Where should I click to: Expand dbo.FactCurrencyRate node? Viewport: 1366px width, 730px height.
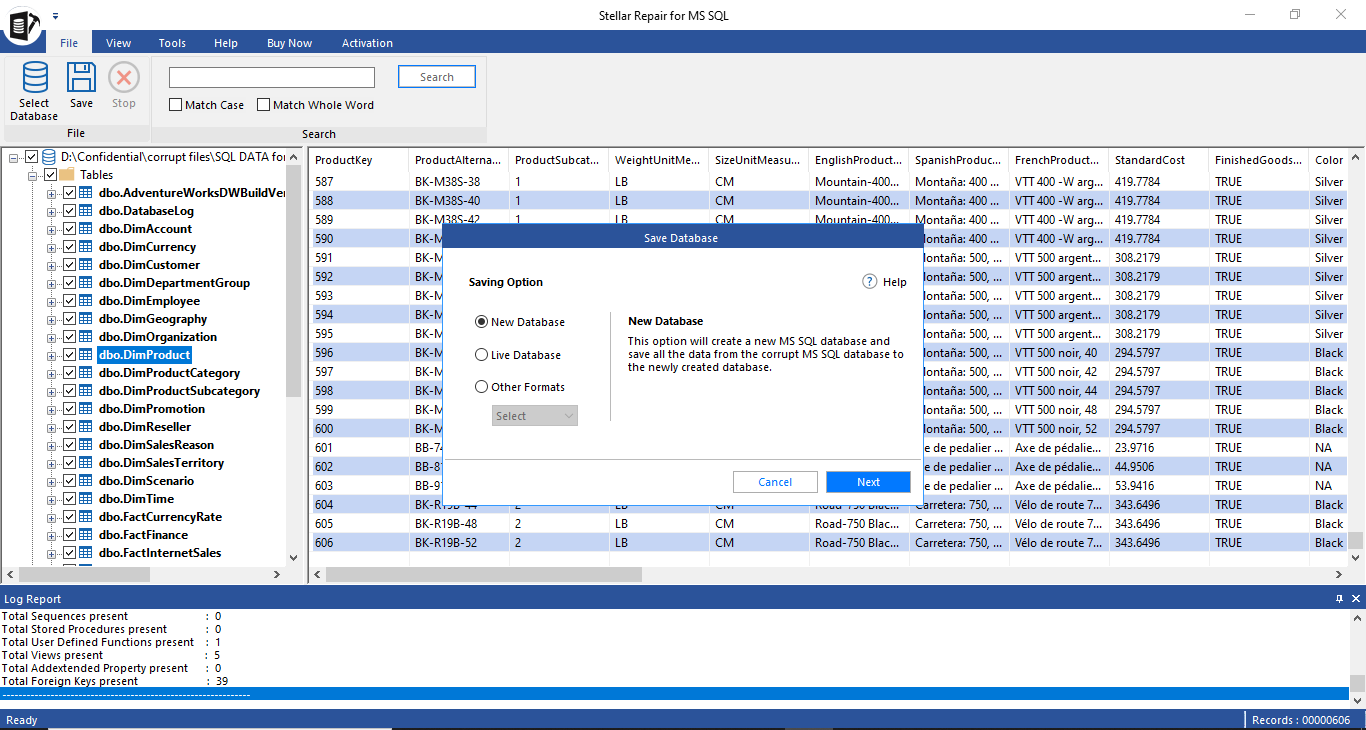pos(52,517)
